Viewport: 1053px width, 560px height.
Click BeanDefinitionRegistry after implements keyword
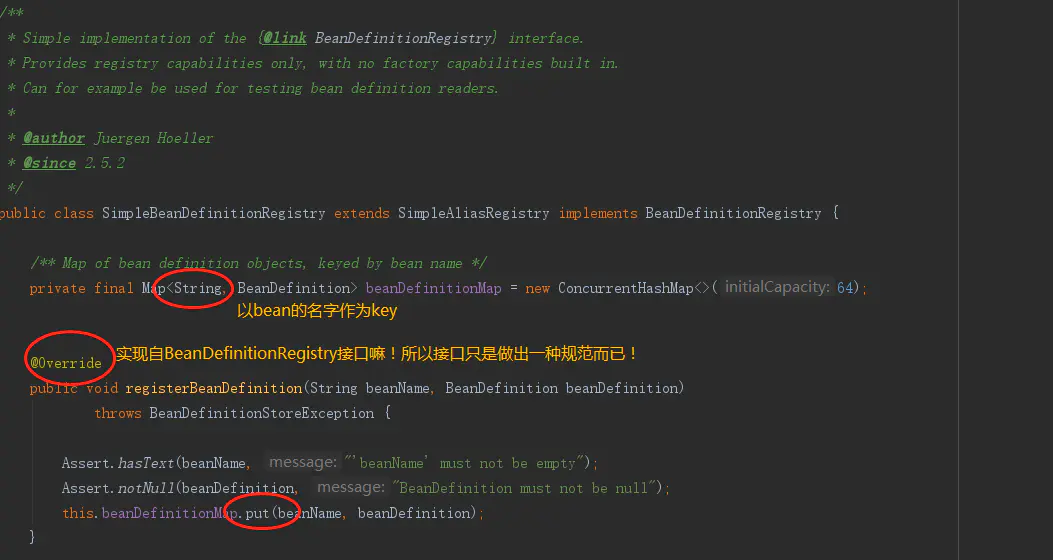(x=733, y=214)
